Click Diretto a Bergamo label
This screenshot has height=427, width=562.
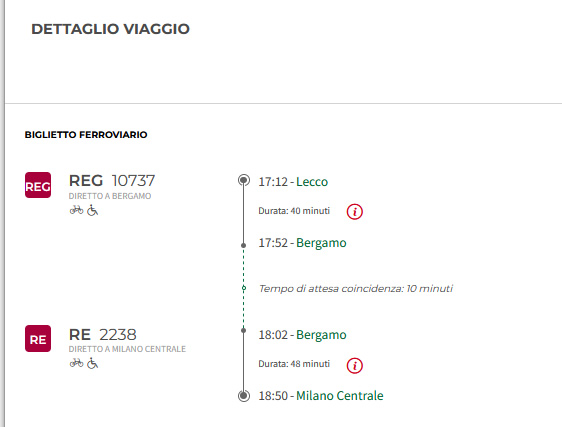coord(110,196)
